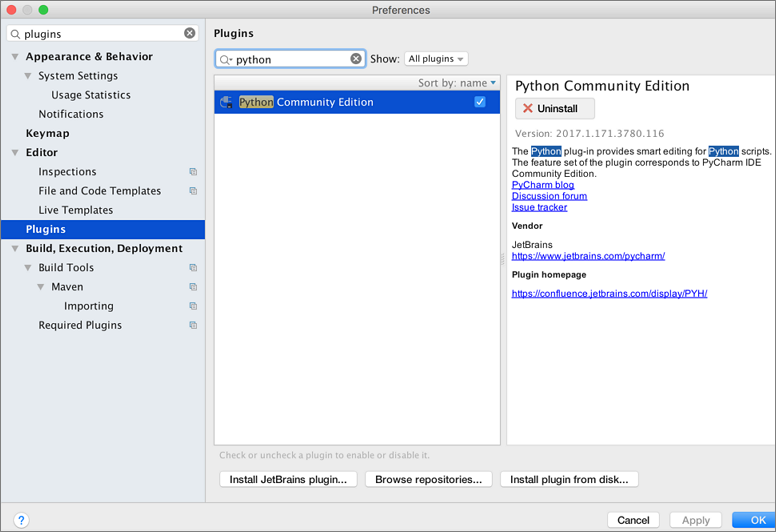
Task: Clear the 'python' plugin search field
Action: pos(356,59)
